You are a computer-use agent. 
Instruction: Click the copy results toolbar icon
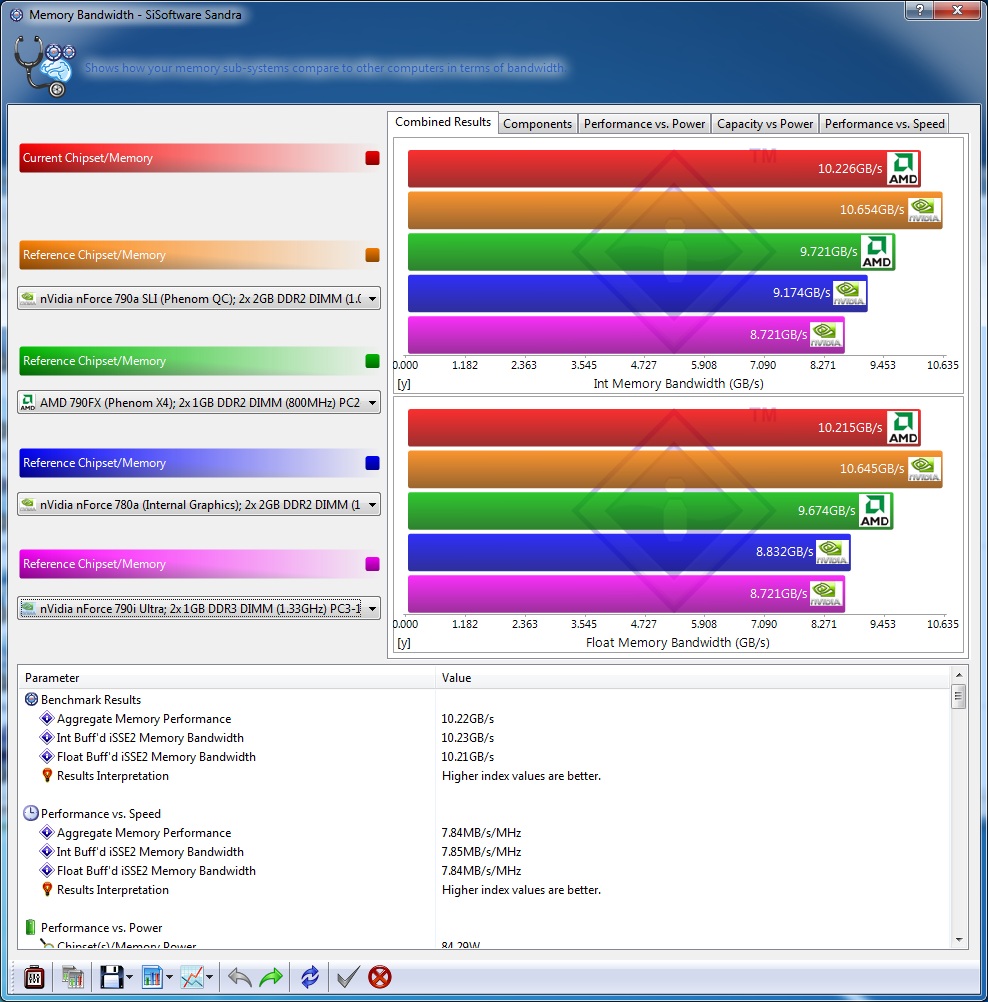[73, 977]
